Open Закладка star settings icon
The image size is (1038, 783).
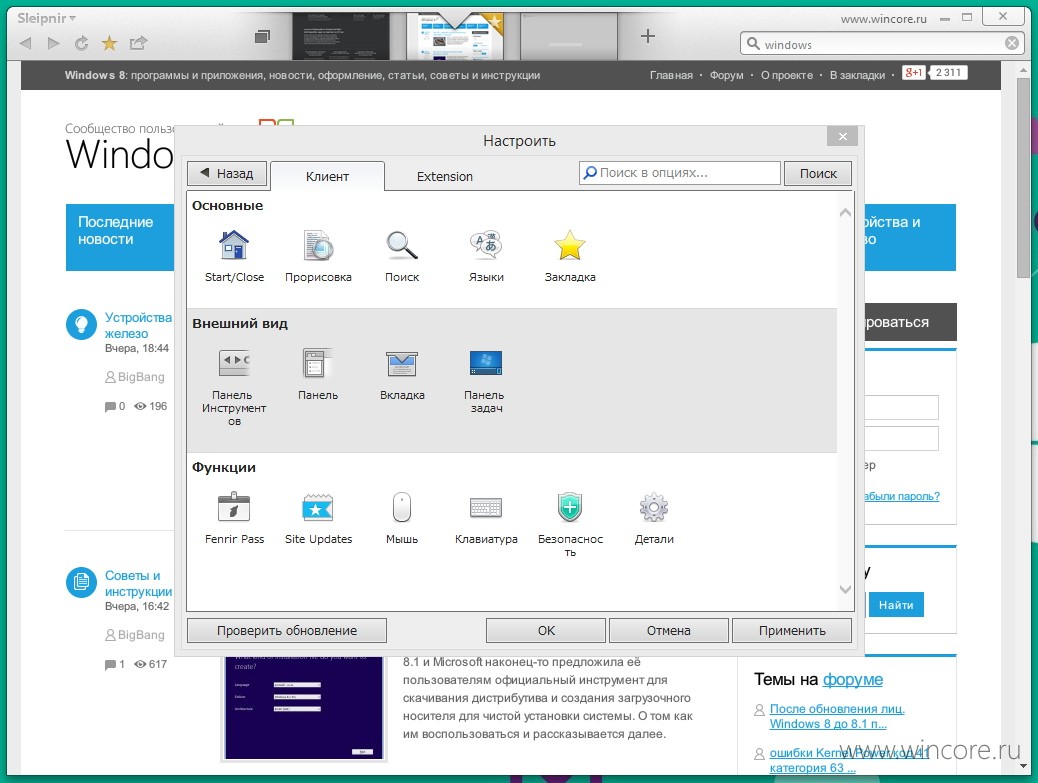point(570,256)
